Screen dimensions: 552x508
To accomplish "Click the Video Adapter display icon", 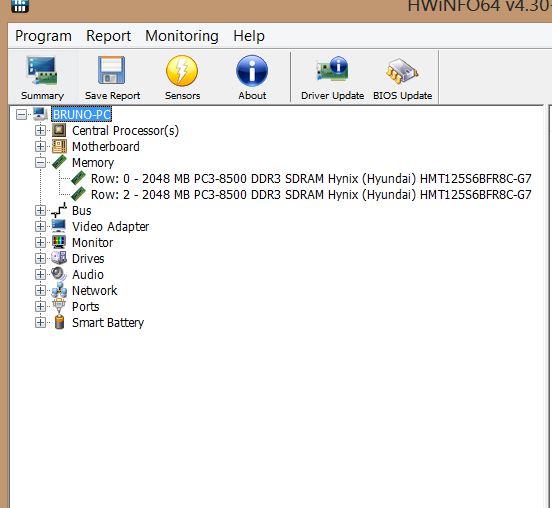I will point(59,226).
